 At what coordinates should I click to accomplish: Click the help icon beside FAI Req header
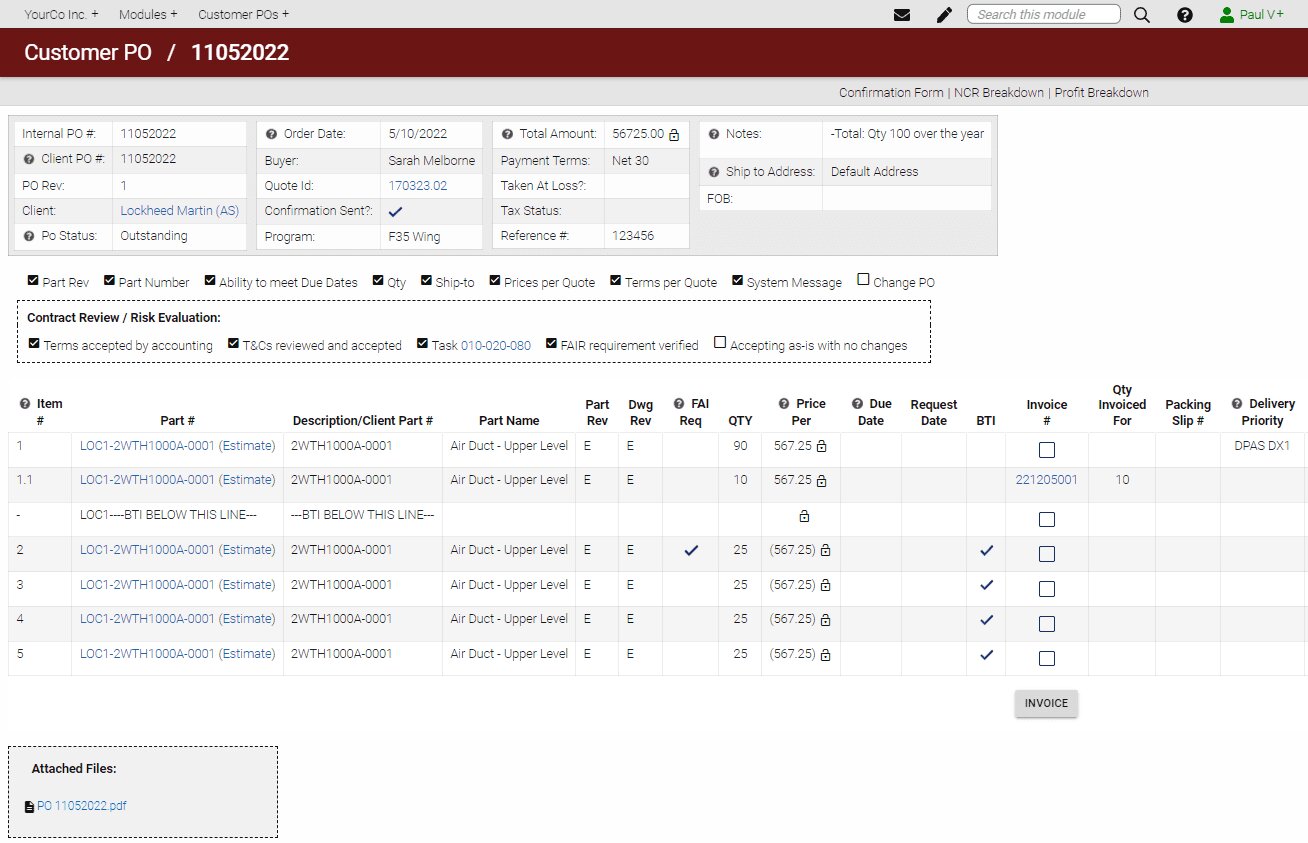pos(679,404)
